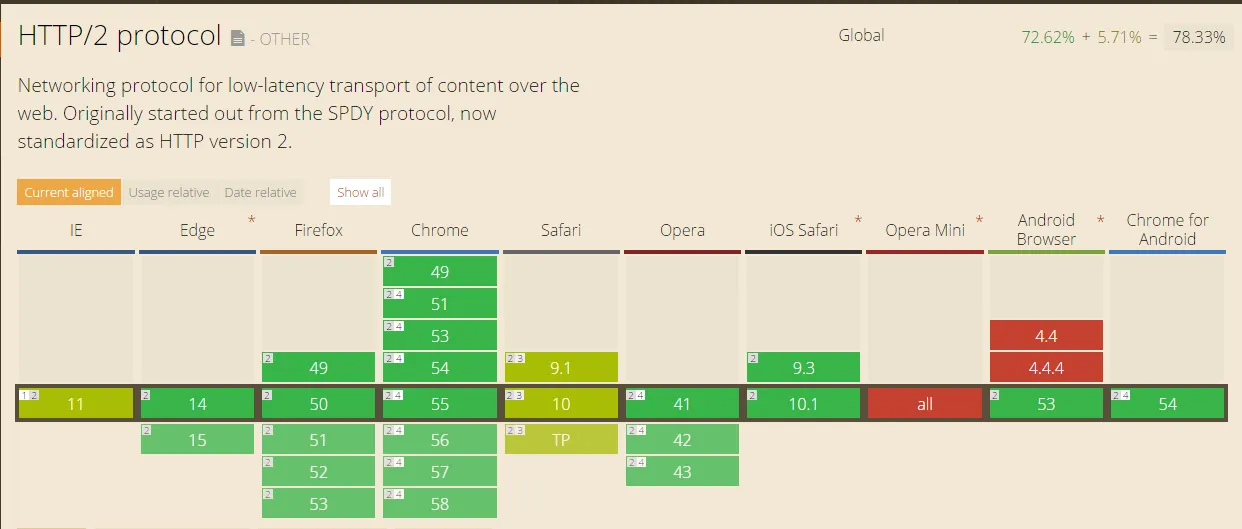Click the note number badge on IE 11
1242x529 pixels.
point(30,395)
